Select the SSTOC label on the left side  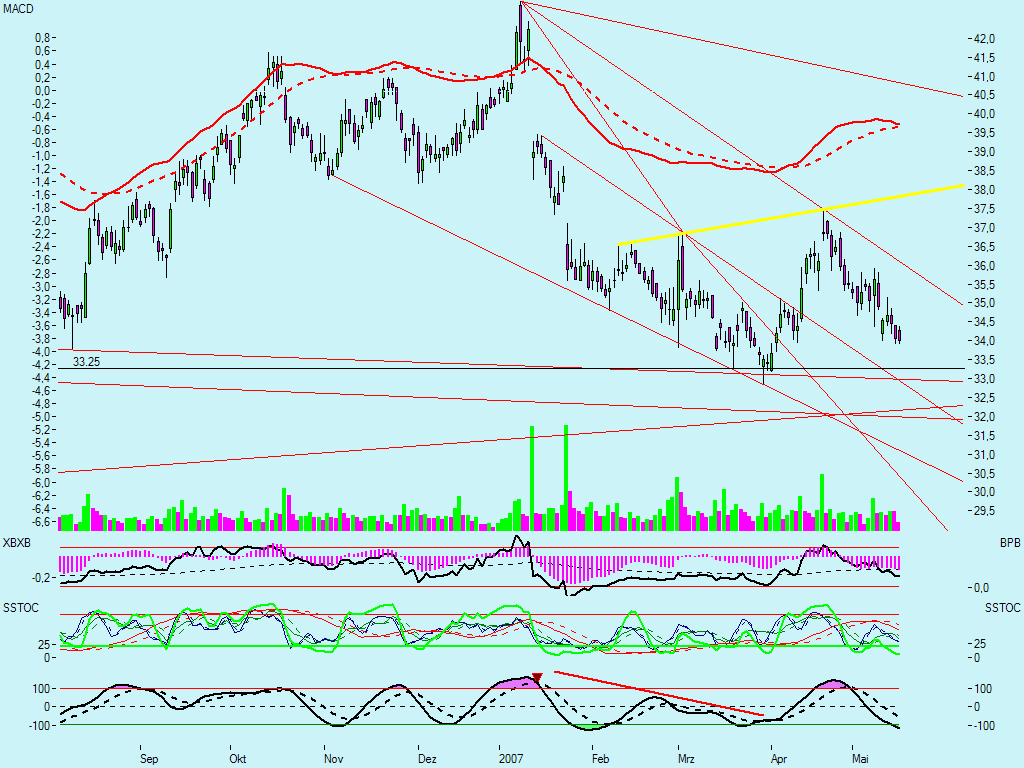21,608
